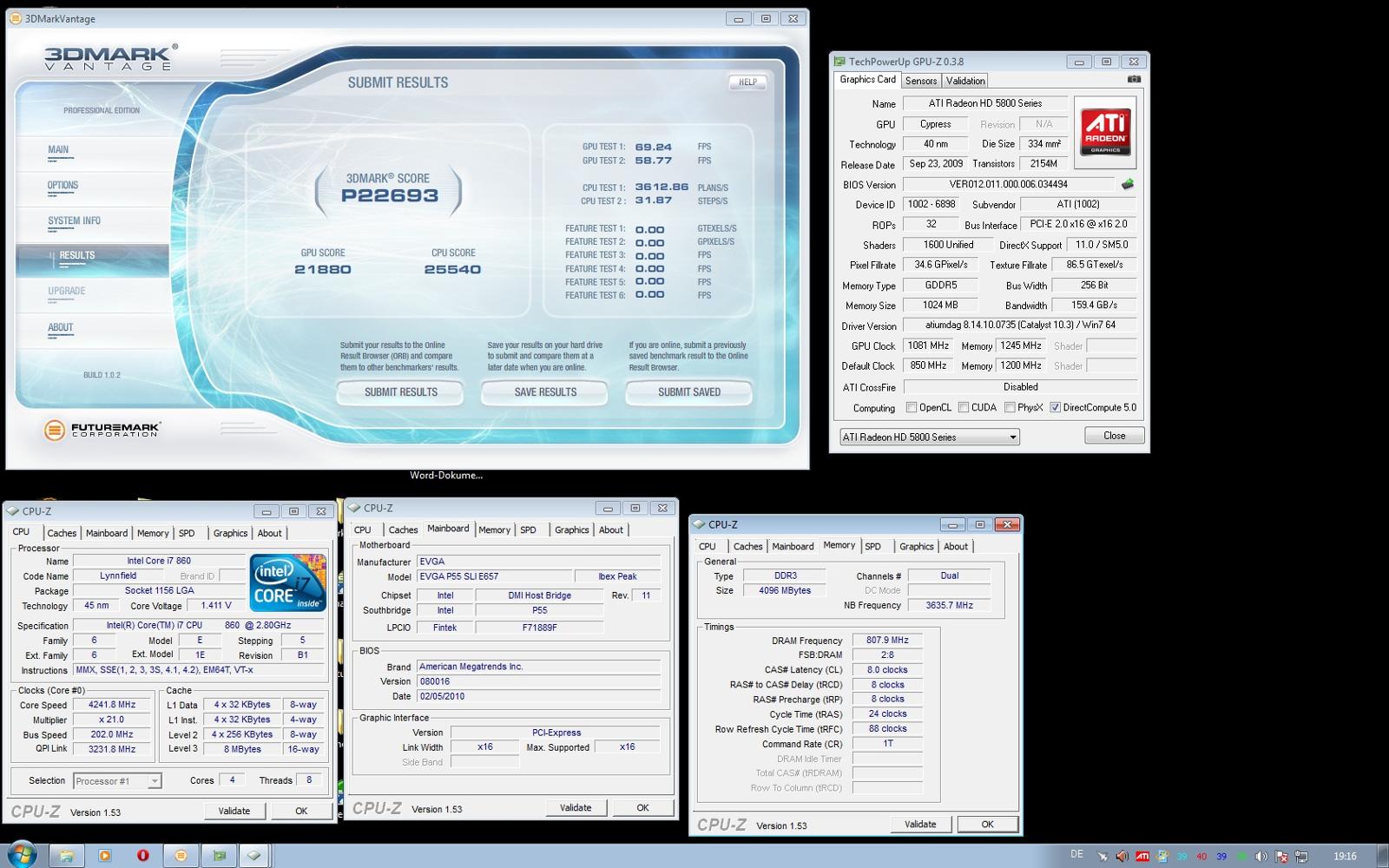Viewport: 1389px width, 868px height.
Task: Click the Core Speed value 4241.8 MHz
Action: click(x=112, y=705)
